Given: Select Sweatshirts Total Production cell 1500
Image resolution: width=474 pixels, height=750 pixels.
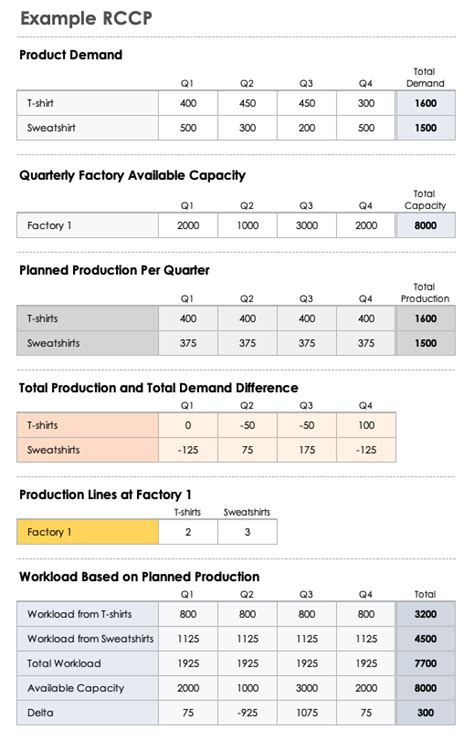Looking at the screenshot, I should [426, 343].
